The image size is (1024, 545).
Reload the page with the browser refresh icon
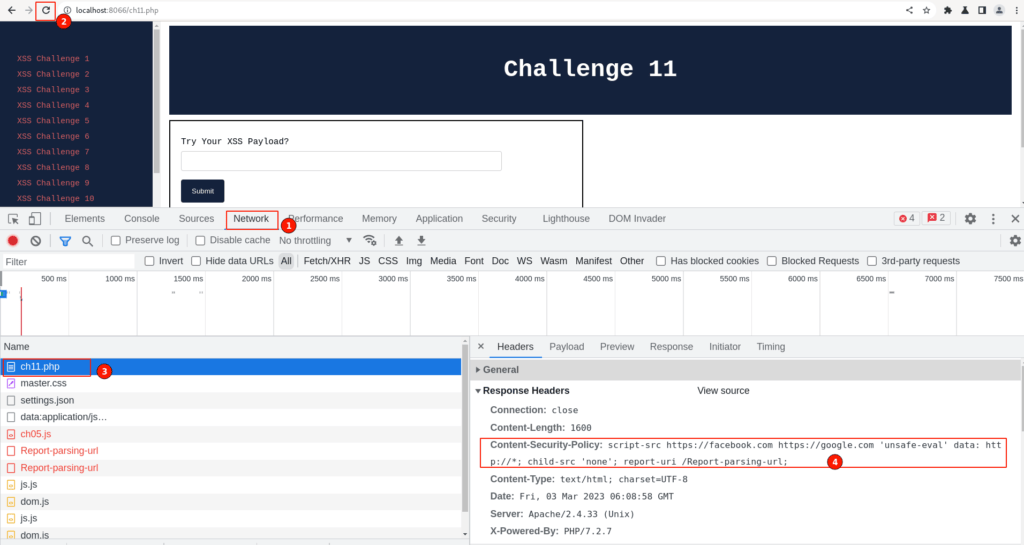click(45, 10)
